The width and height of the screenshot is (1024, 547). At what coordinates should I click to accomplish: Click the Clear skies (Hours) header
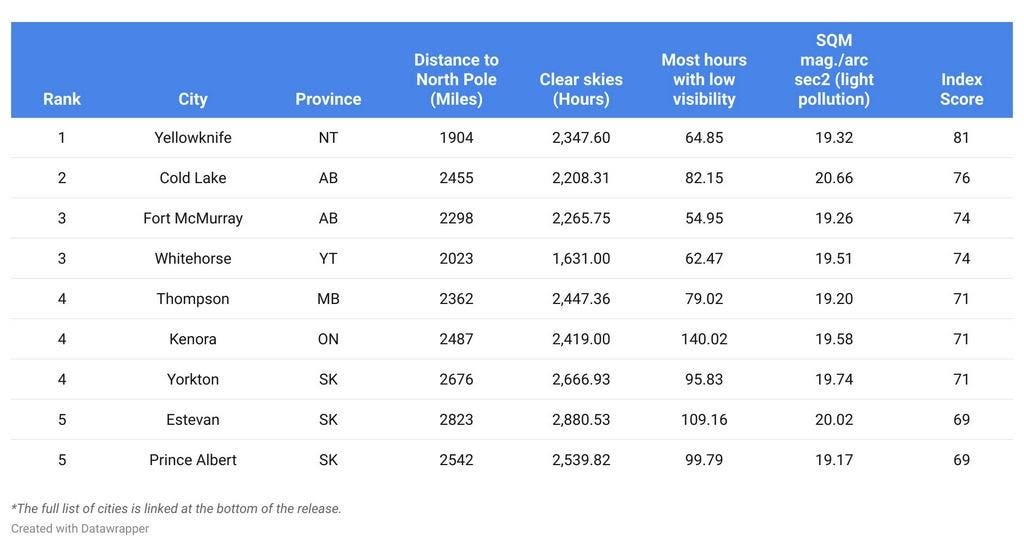coord(581,89)
